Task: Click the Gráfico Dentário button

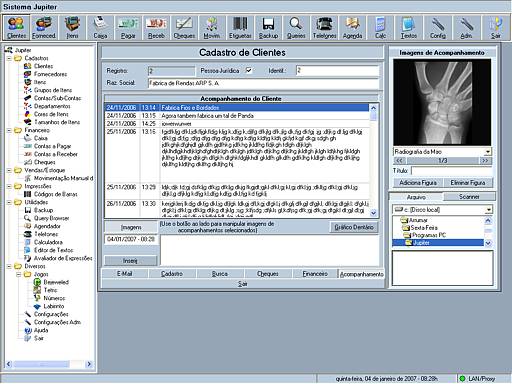Action: 354,227
